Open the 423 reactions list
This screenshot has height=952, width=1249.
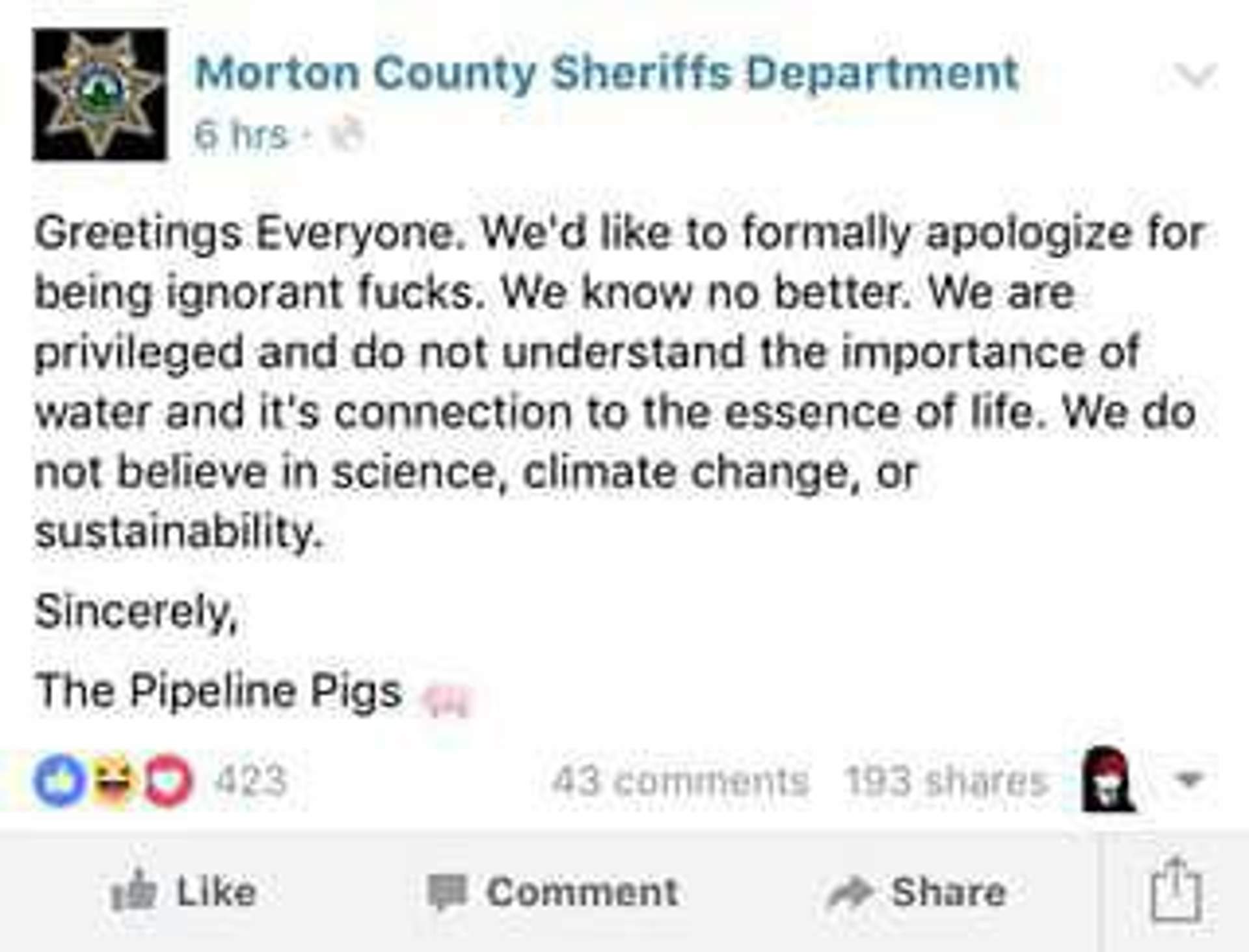click(x=250, y=780)
